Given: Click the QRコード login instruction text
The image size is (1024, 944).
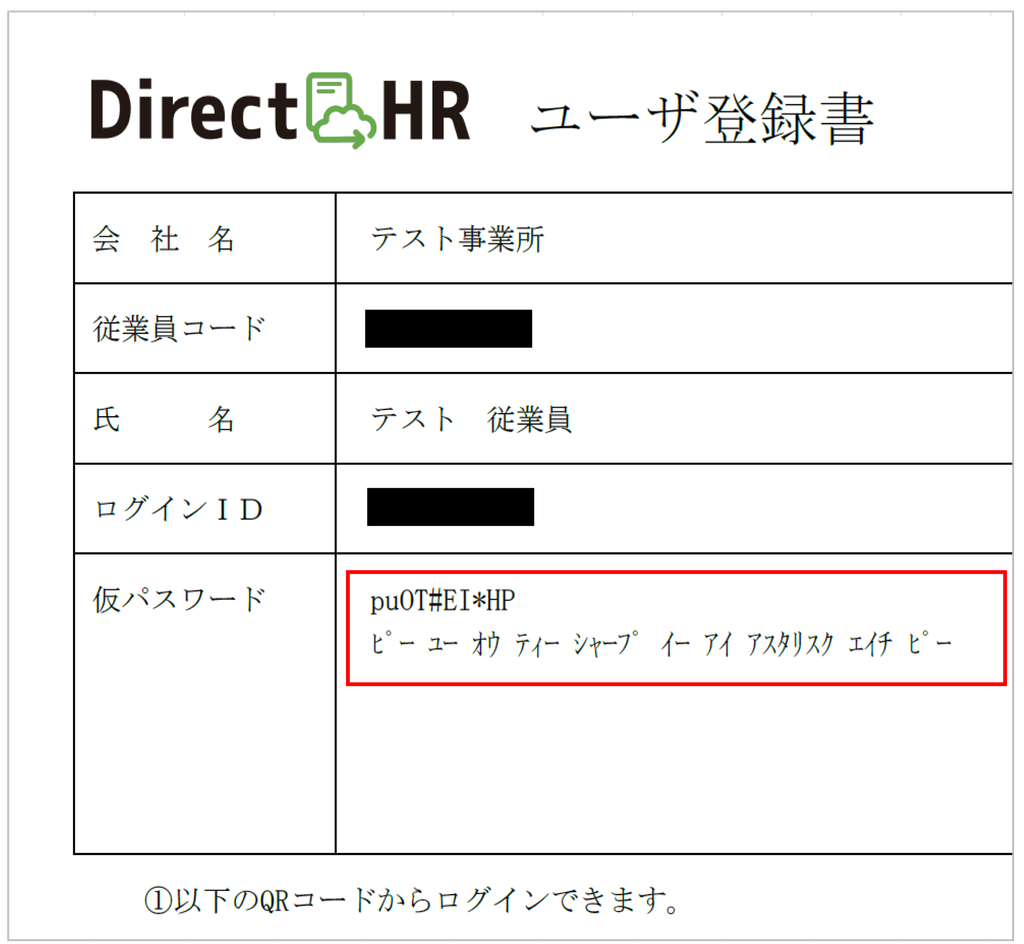Looking at the screenshot, I should [x=411, y=900].
